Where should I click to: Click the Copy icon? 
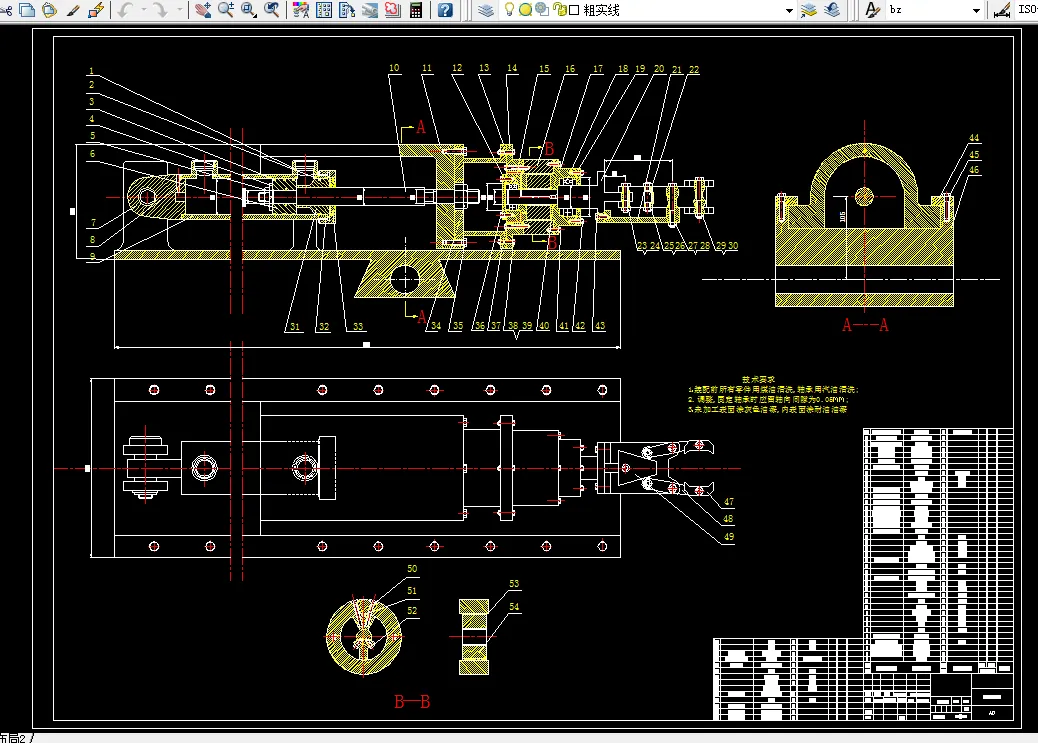click(x=27, y=10)
